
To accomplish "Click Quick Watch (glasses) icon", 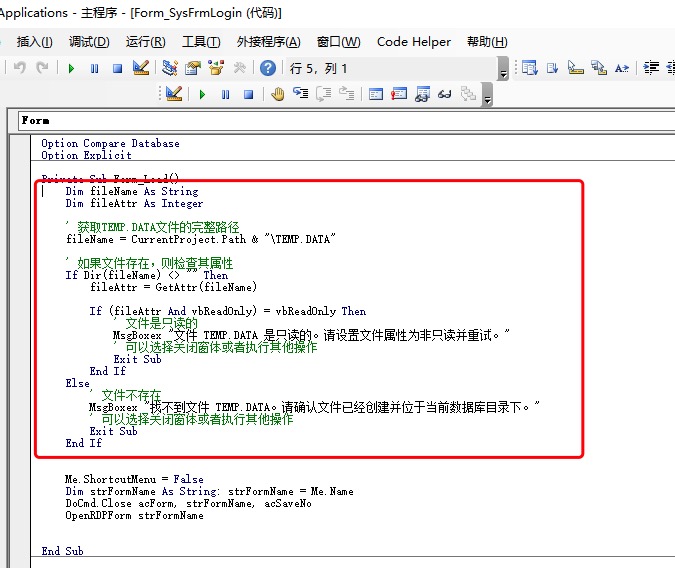I will (445, 94).
